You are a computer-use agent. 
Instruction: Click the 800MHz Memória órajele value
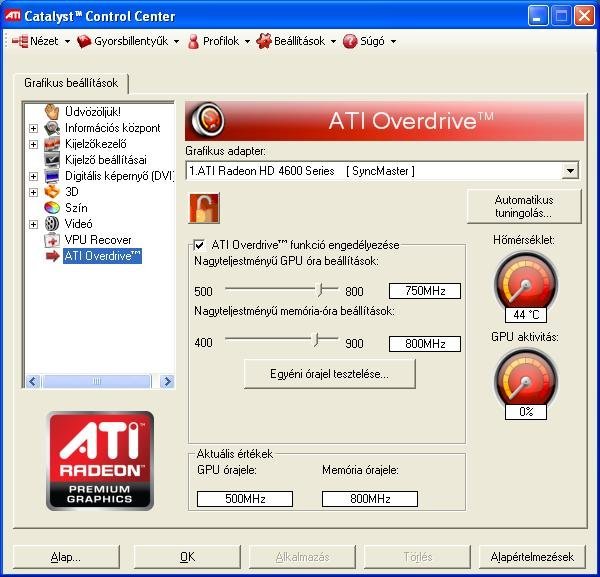[x=370, y=499]
